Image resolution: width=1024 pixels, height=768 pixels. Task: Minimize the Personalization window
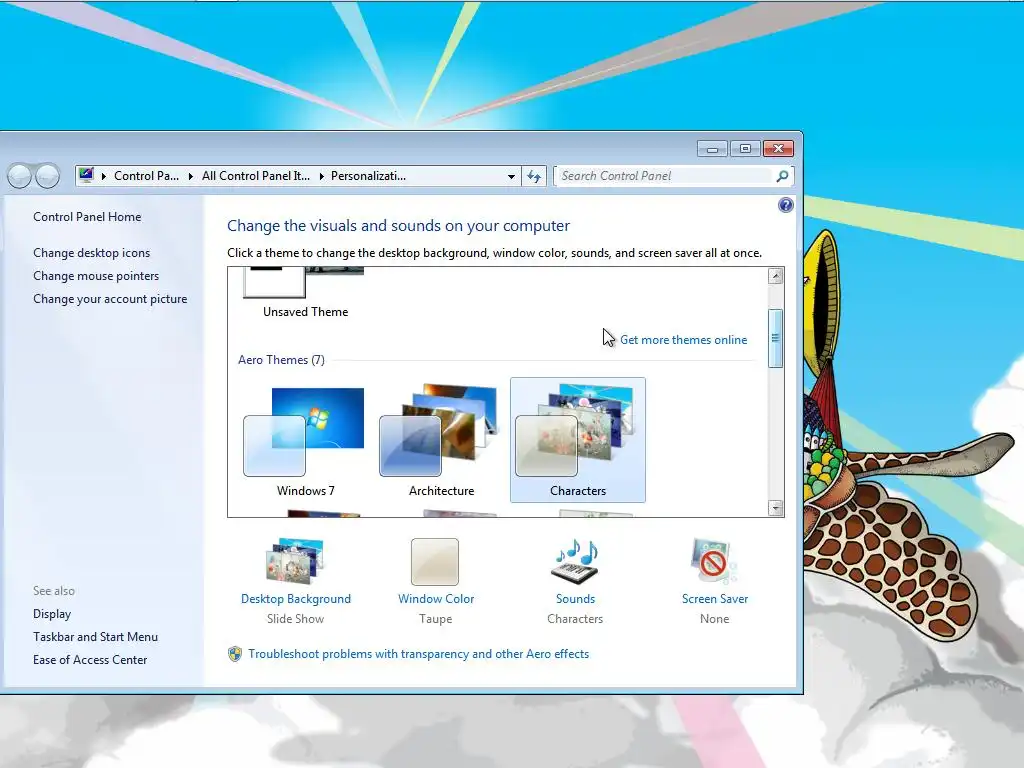[712, 149]
